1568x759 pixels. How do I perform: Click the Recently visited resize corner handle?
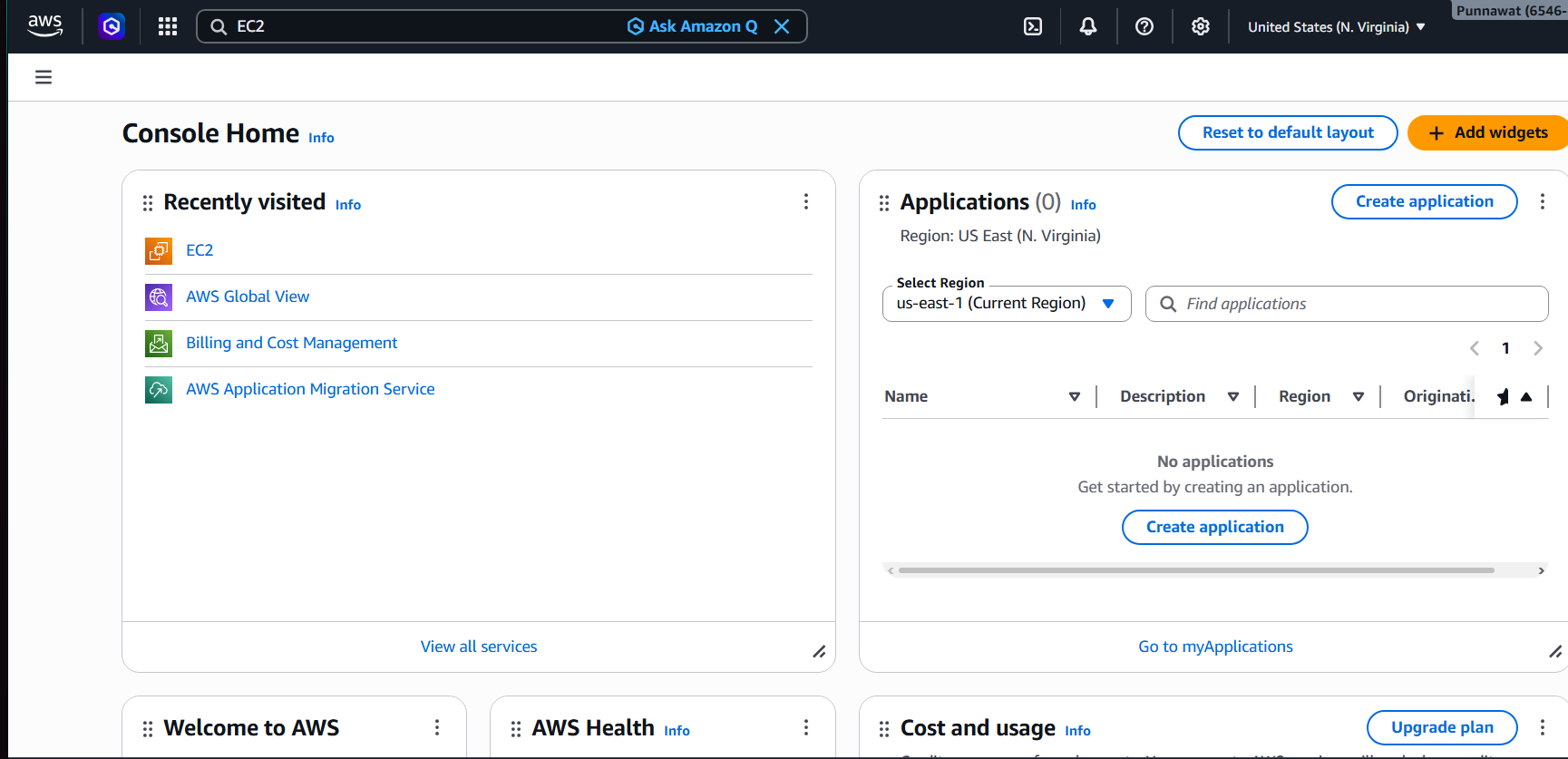coord(819,651)
